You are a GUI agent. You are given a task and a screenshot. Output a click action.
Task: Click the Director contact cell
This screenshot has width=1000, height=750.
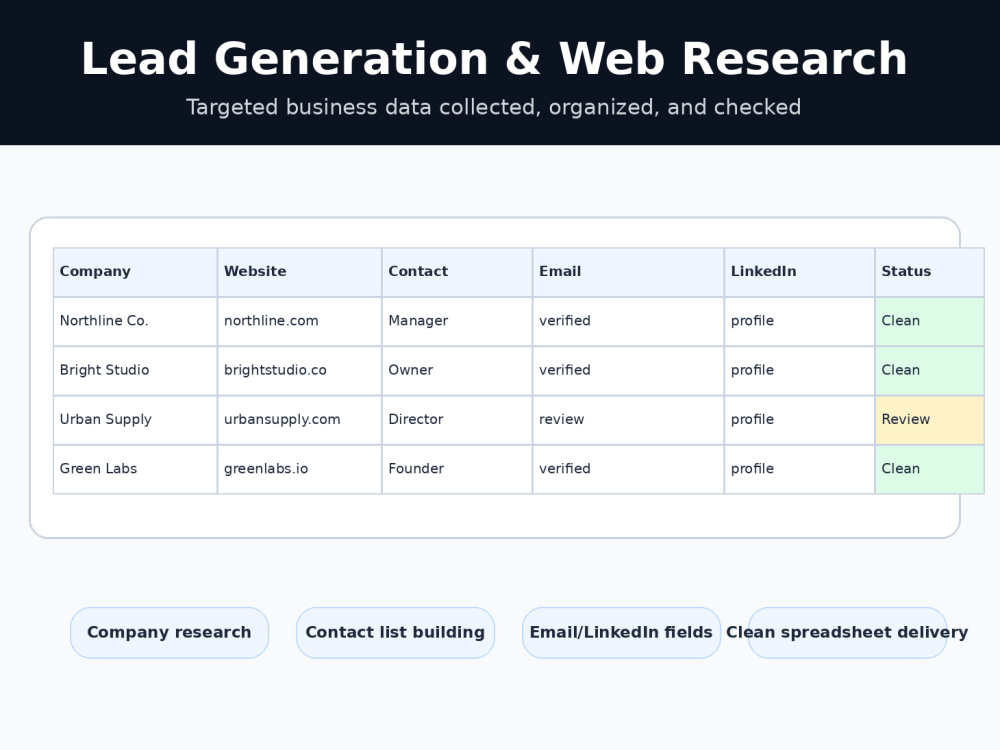coord(457,420)
